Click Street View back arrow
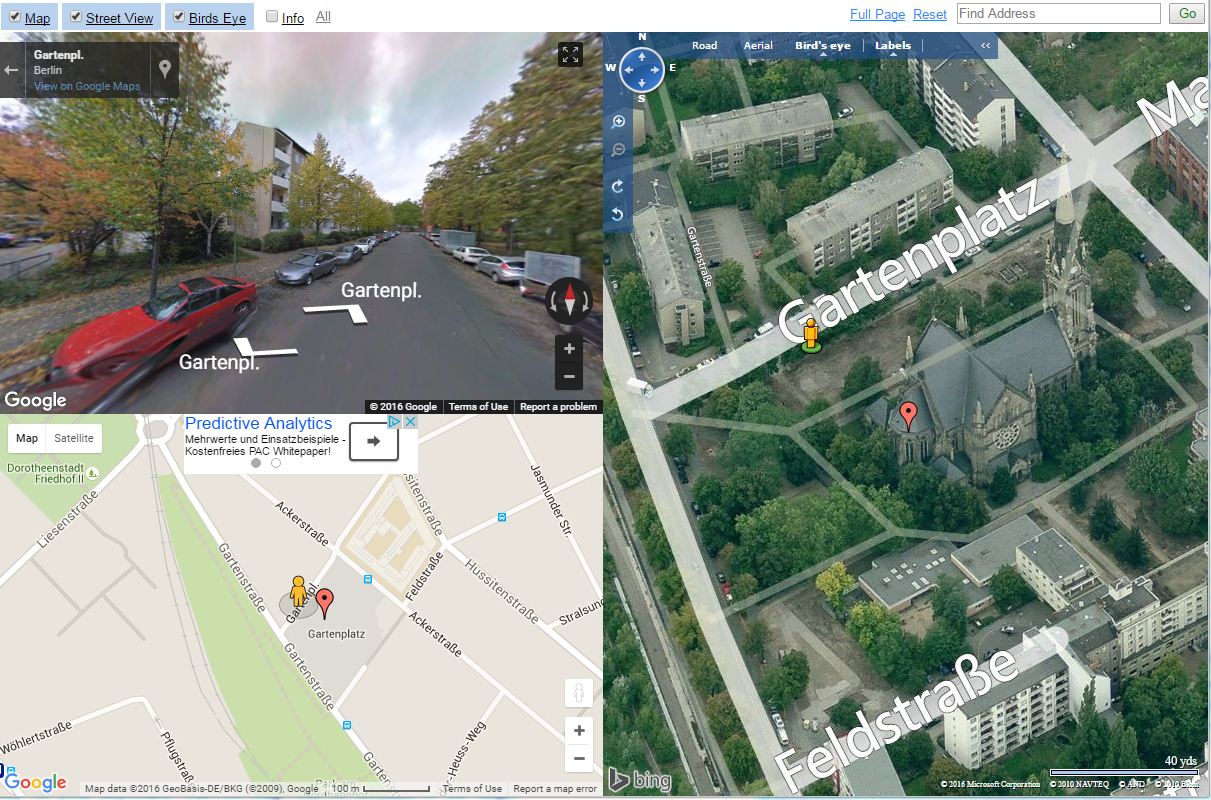 click(12, 70)
